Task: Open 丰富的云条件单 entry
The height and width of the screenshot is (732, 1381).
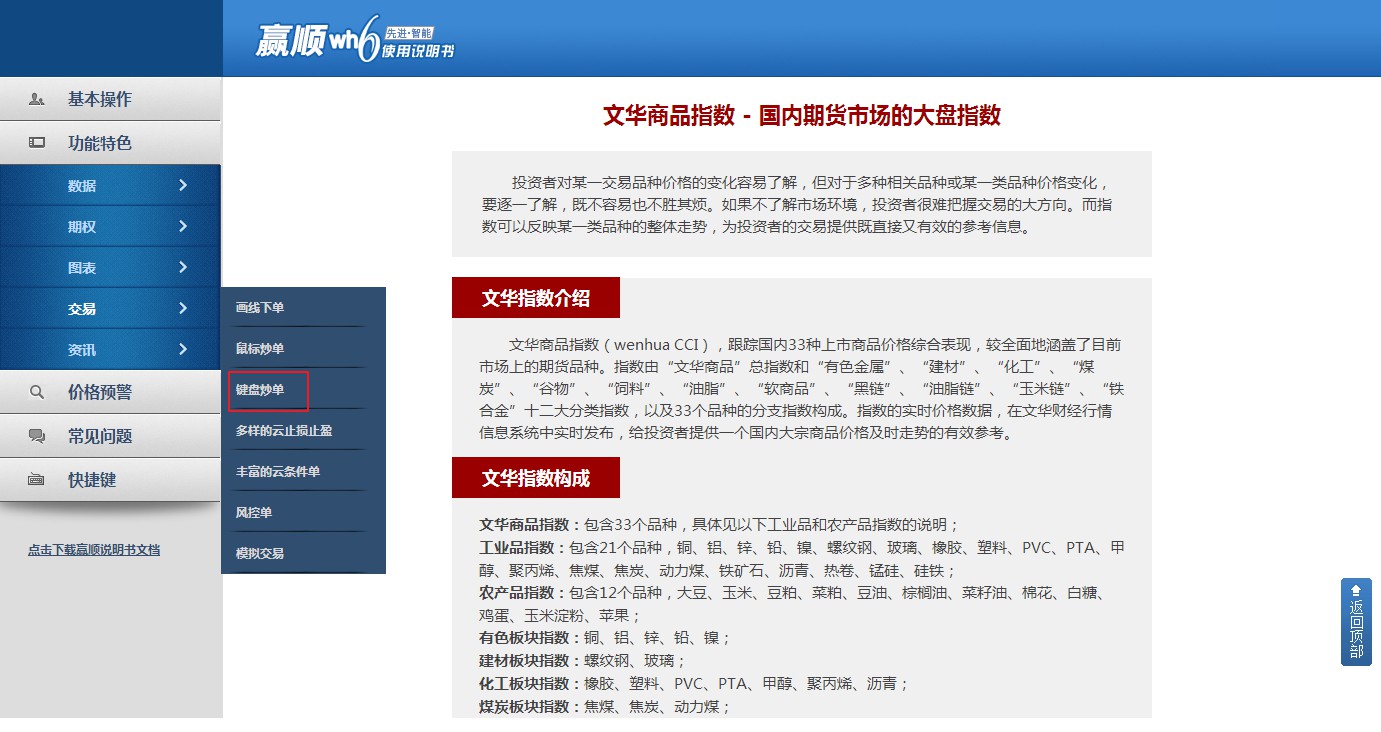Action: pyautogui.click(x=278, y=471)
